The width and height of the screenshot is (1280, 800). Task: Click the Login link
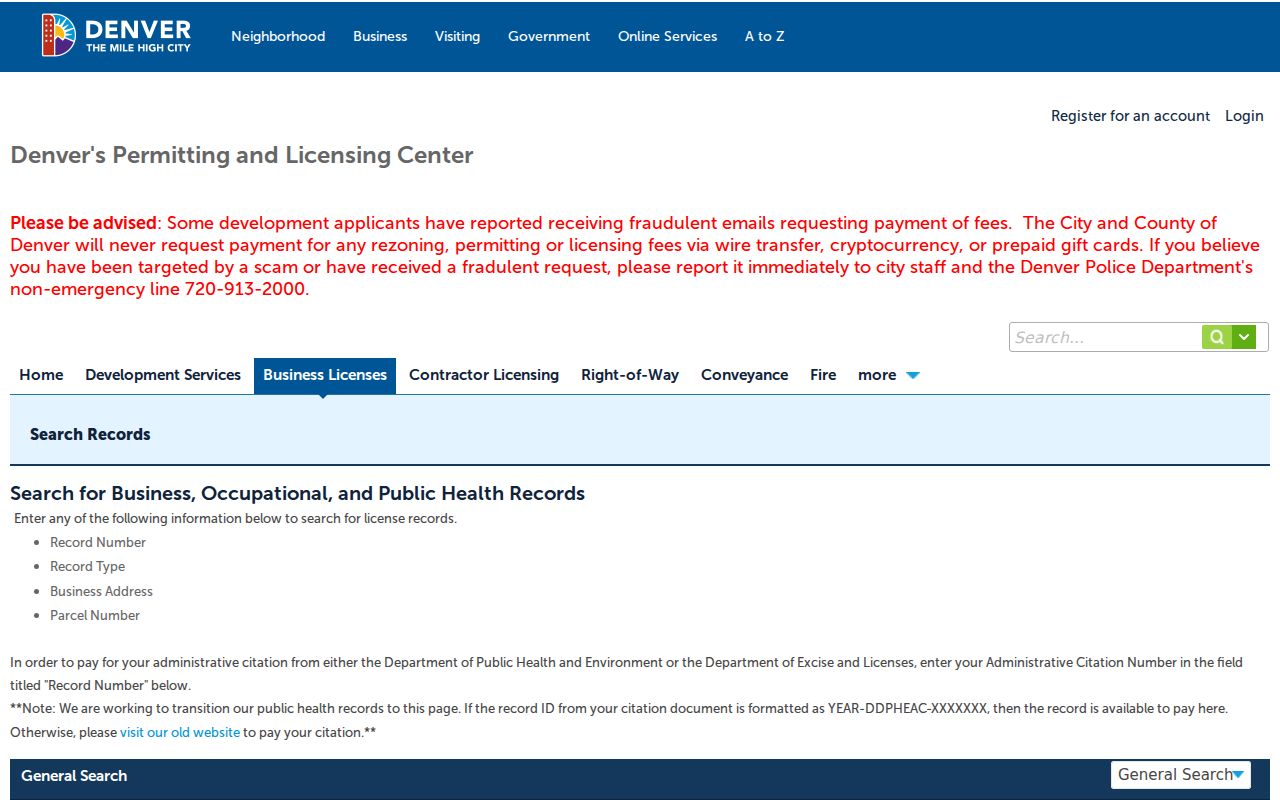(x=1244, y=116)
